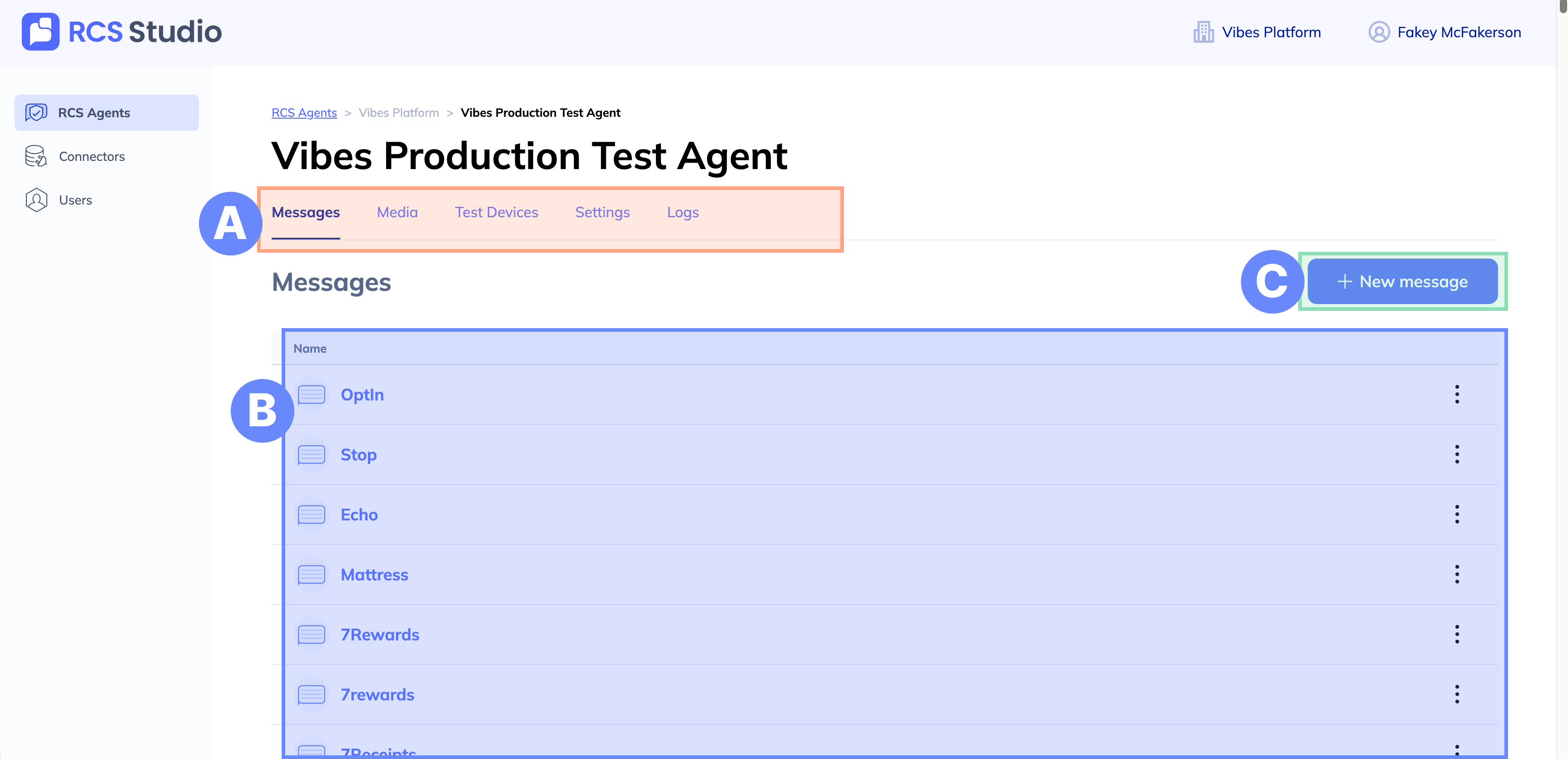Screen dimensions: 1568x759
Task: Open the Connectors sidebar item
Action: [91, 156]
